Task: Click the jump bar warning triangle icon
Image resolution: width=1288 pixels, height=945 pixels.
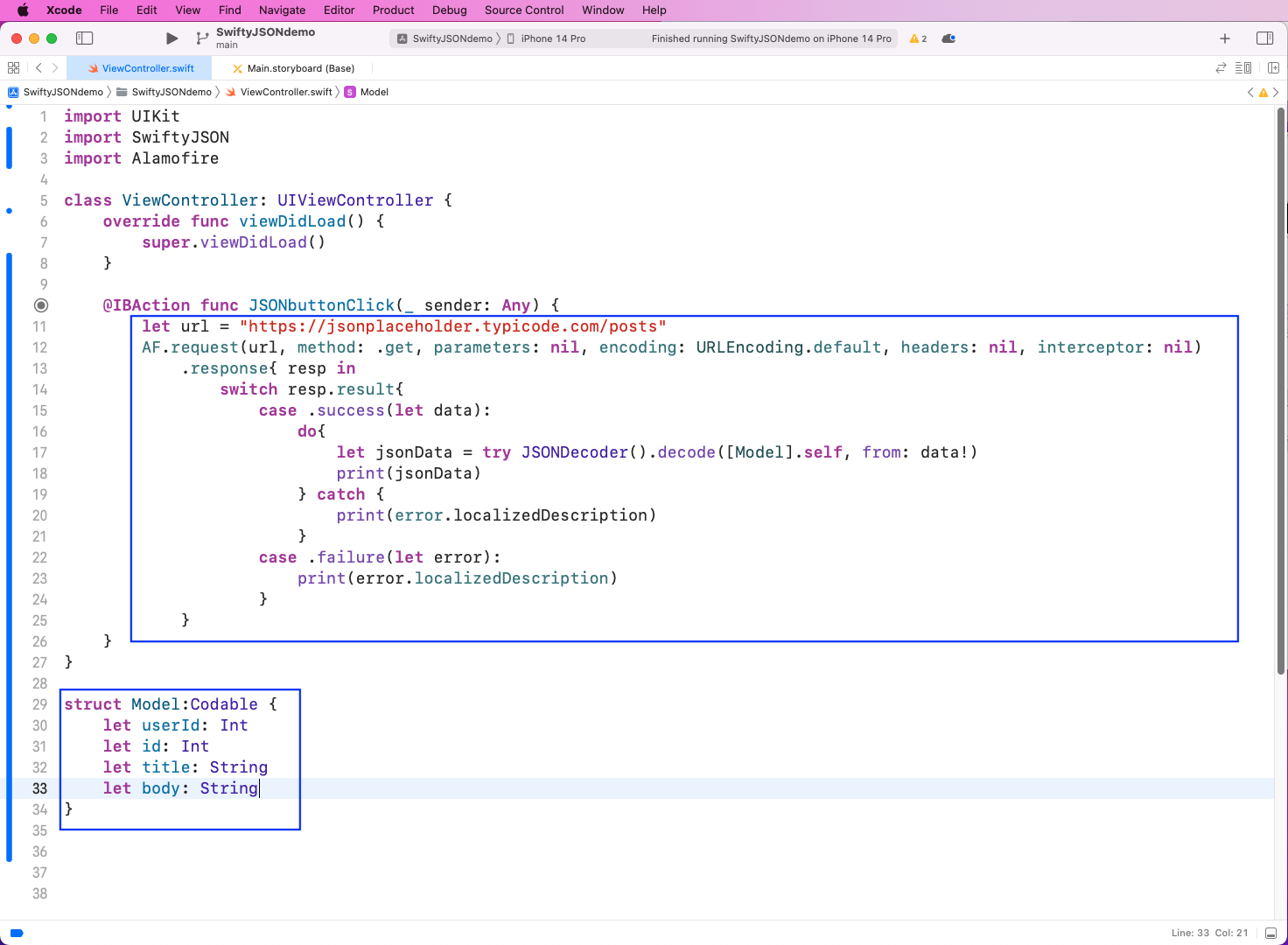Action: click(x=1263, y=92)
